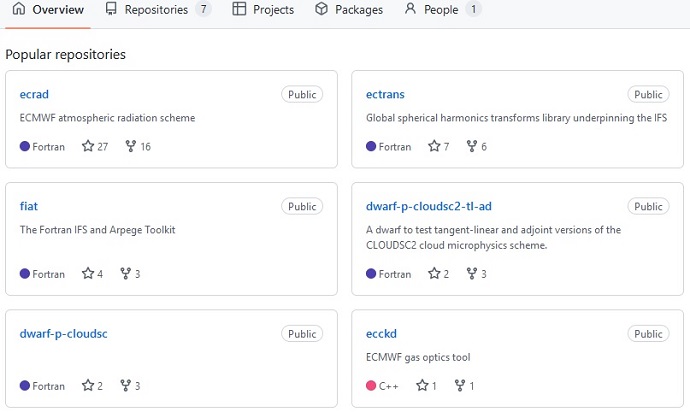Click the fork icon on dwarf-p-cloudsc2-tl-ad
This screenshot has width=690, height=412.
pyautogui.click(x=472, y=274)
